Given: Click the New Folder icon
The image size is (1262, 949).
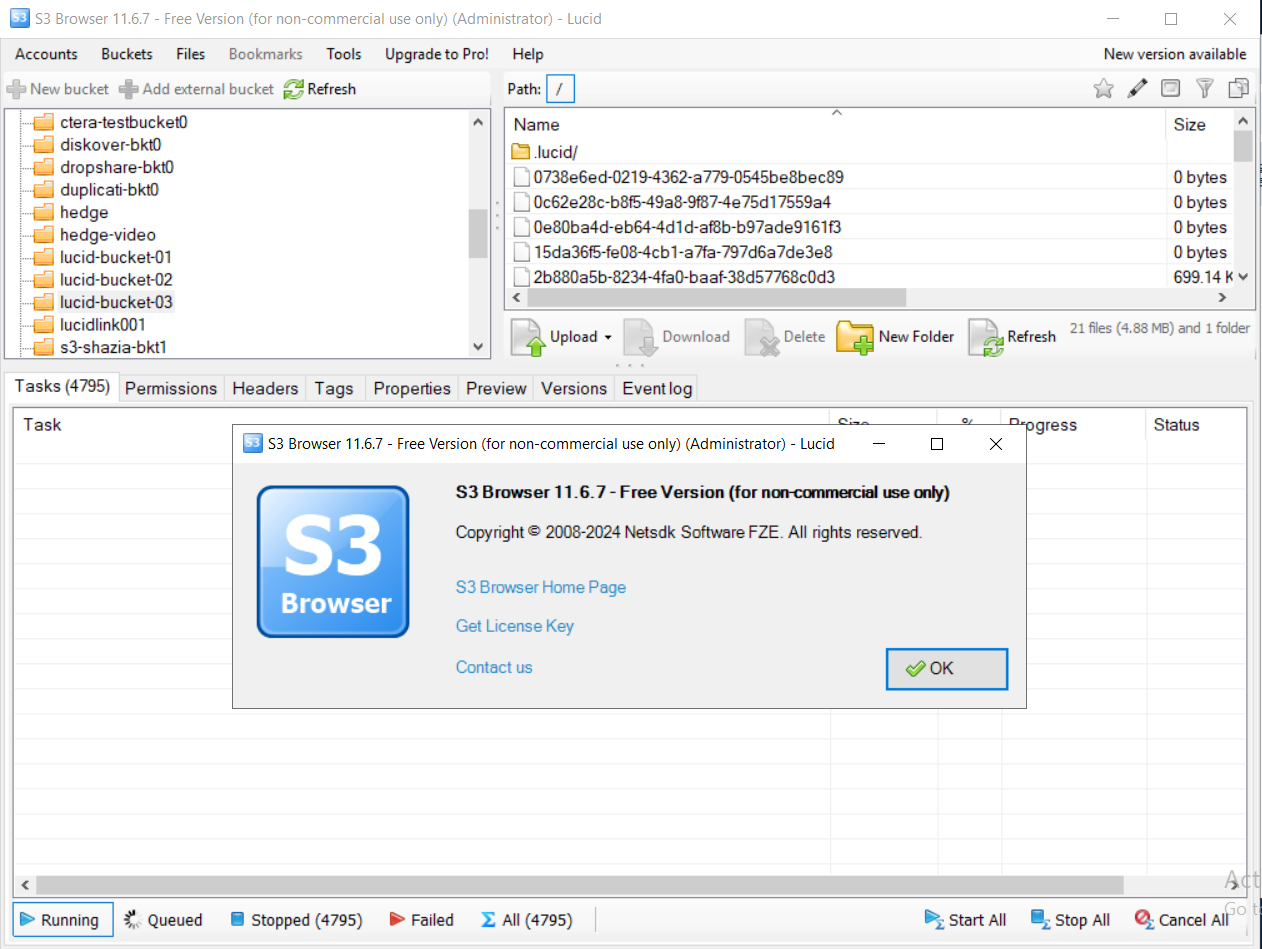Looking at the screenshot, I should [855, 337].
